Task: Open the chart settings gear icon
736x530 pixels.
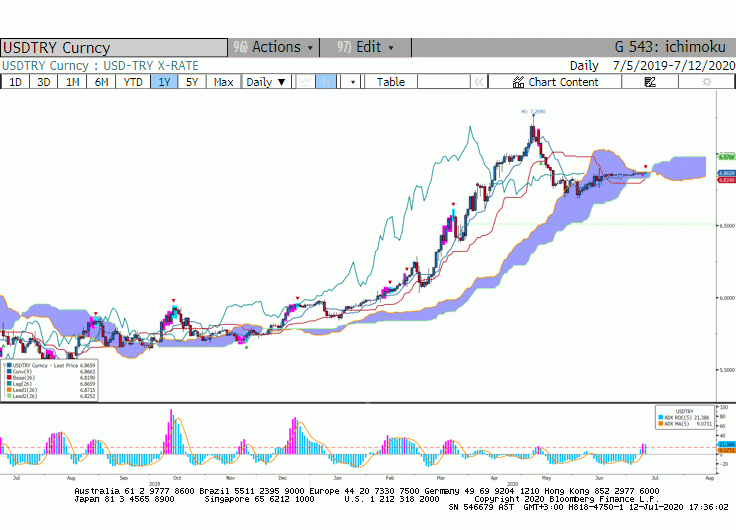Action: pyautogui.click(x=706, y=82)
